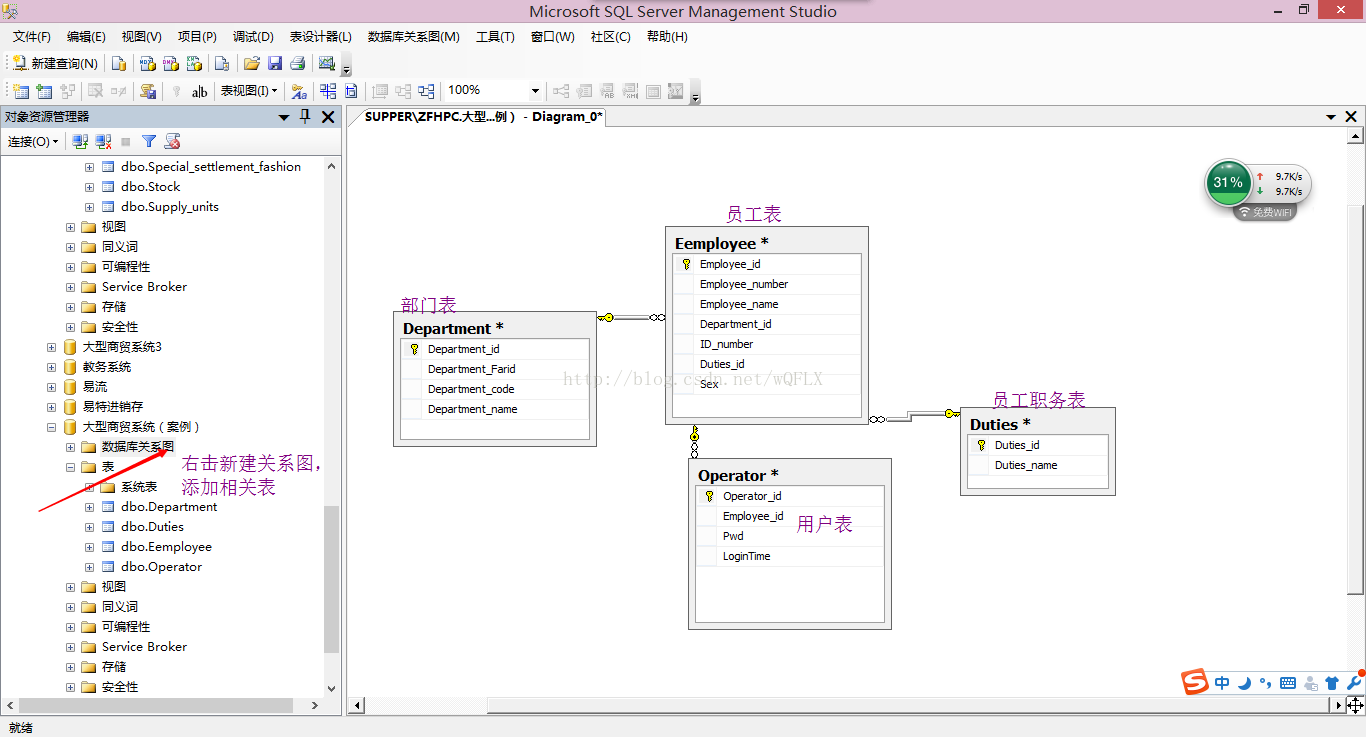Open the Sogou soft keyboard icon
The height and width of the screenshot is (737, 1366).
coord(1288,683)
